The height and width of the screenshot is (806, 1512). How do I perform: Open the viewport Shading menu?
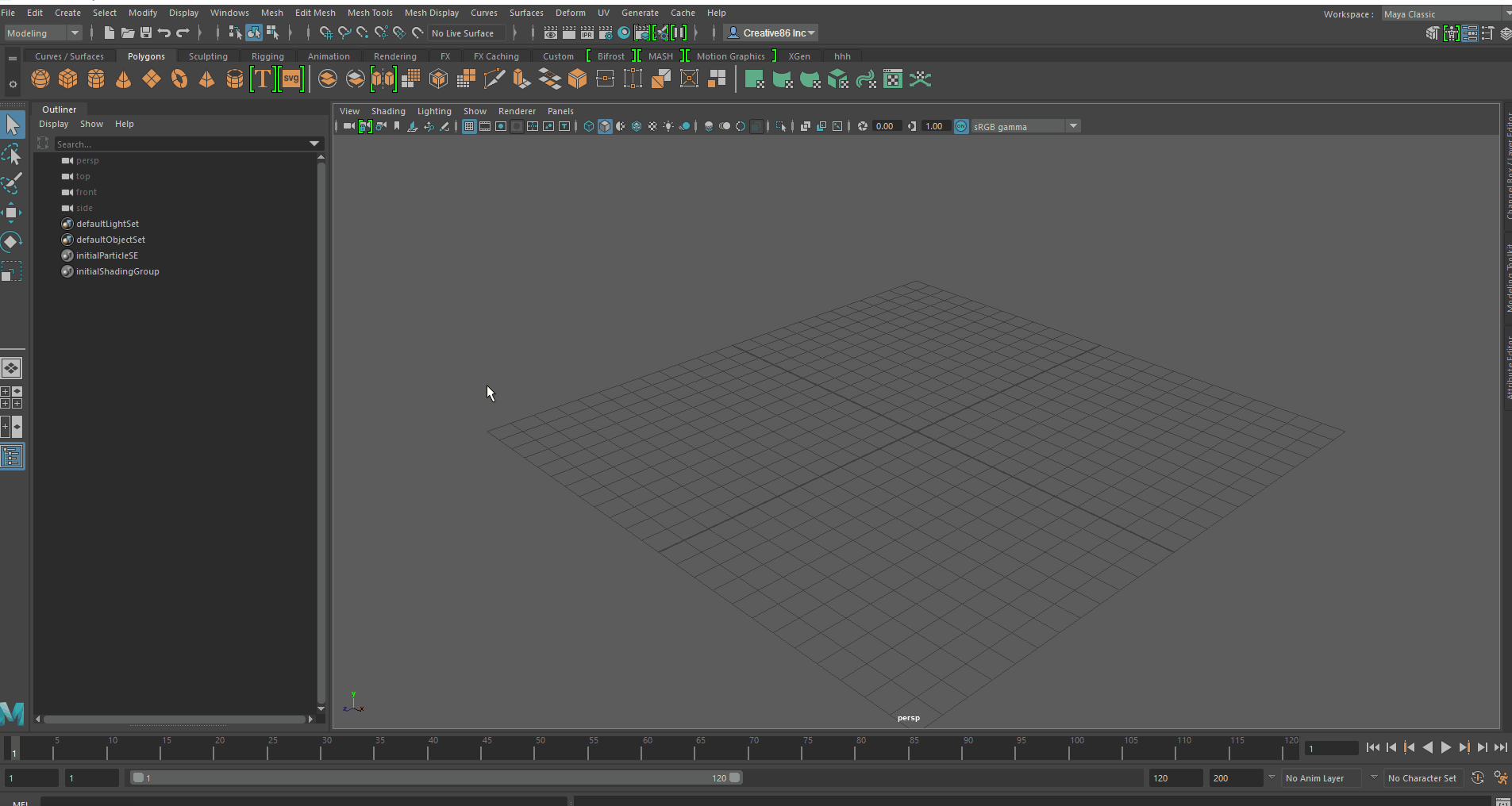(388, 111)
